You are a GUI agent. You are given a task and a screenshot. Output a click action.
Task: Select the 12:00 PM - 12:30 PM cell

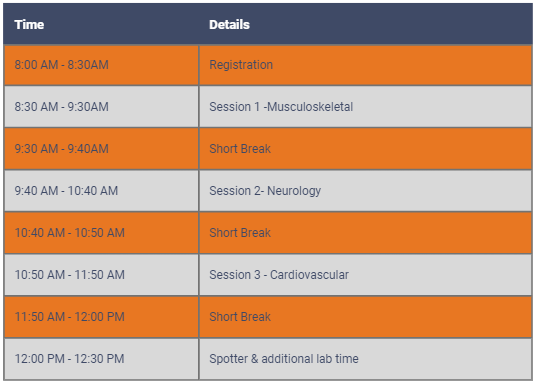point(101,359)
